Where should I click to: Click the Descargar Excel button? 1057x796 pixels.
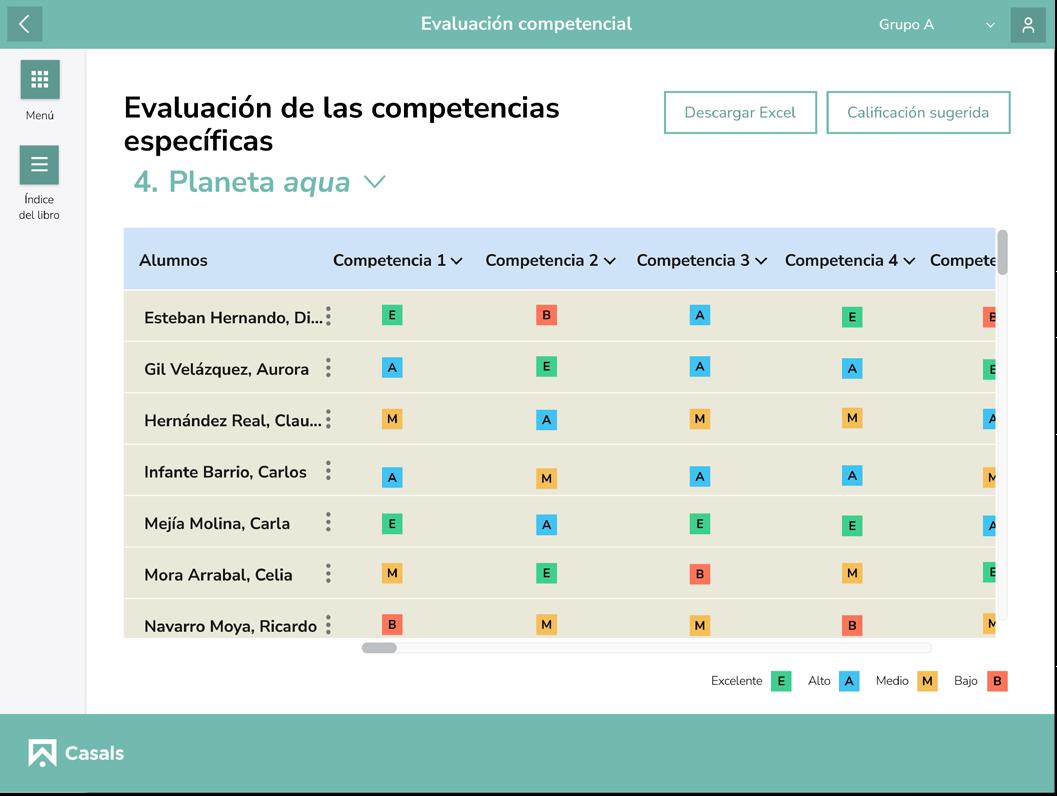pyautogui.click(x=740, y=113)
